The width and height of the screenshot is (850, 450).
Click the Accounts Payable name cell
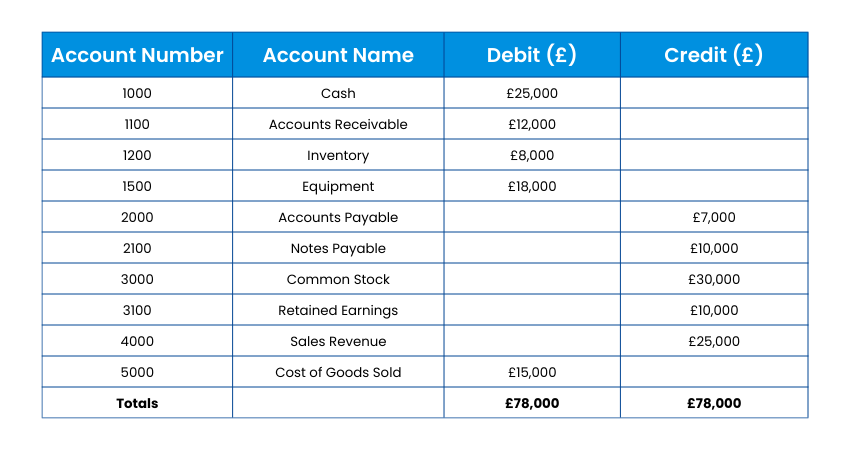point(338,218)
